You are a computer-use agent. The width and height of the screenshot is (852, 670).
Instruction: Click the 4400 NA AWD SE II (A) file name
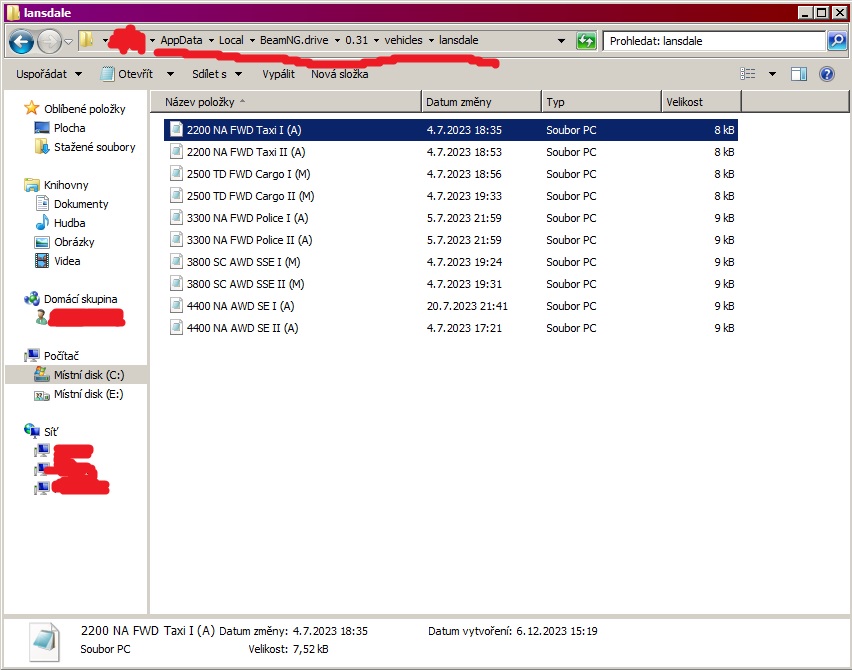[242, 328]
